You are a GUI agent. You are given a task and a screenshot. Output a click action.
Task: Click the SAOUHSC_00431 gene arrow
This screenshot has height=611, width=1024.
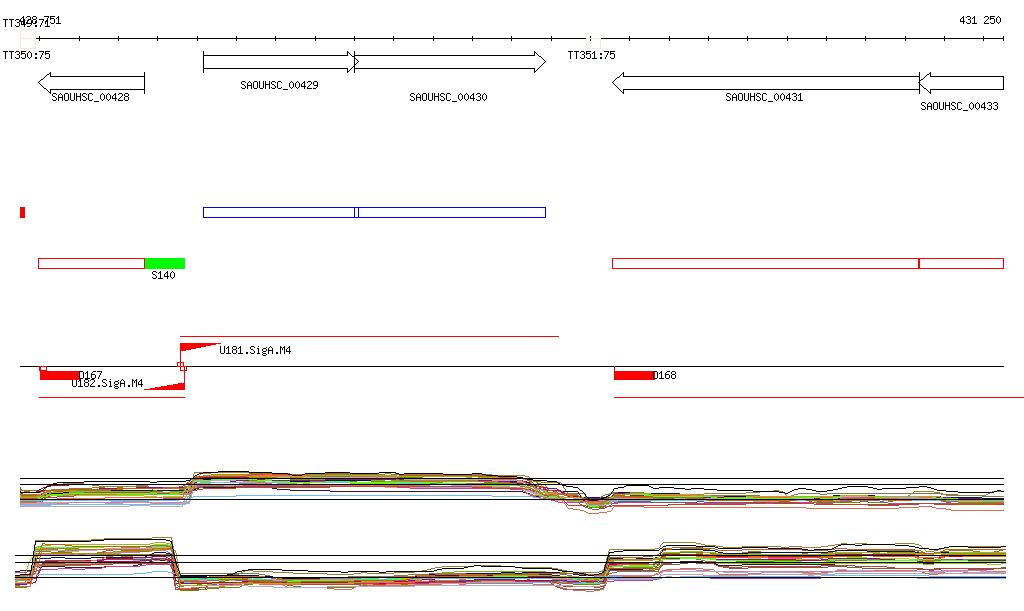[765, 83]
